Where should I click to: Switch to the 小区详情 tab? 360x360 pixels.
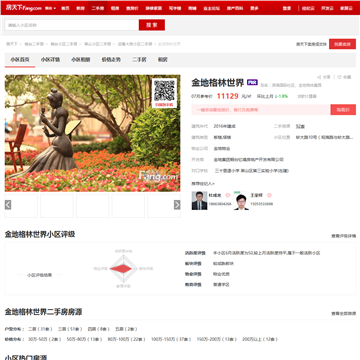point(50,60)
